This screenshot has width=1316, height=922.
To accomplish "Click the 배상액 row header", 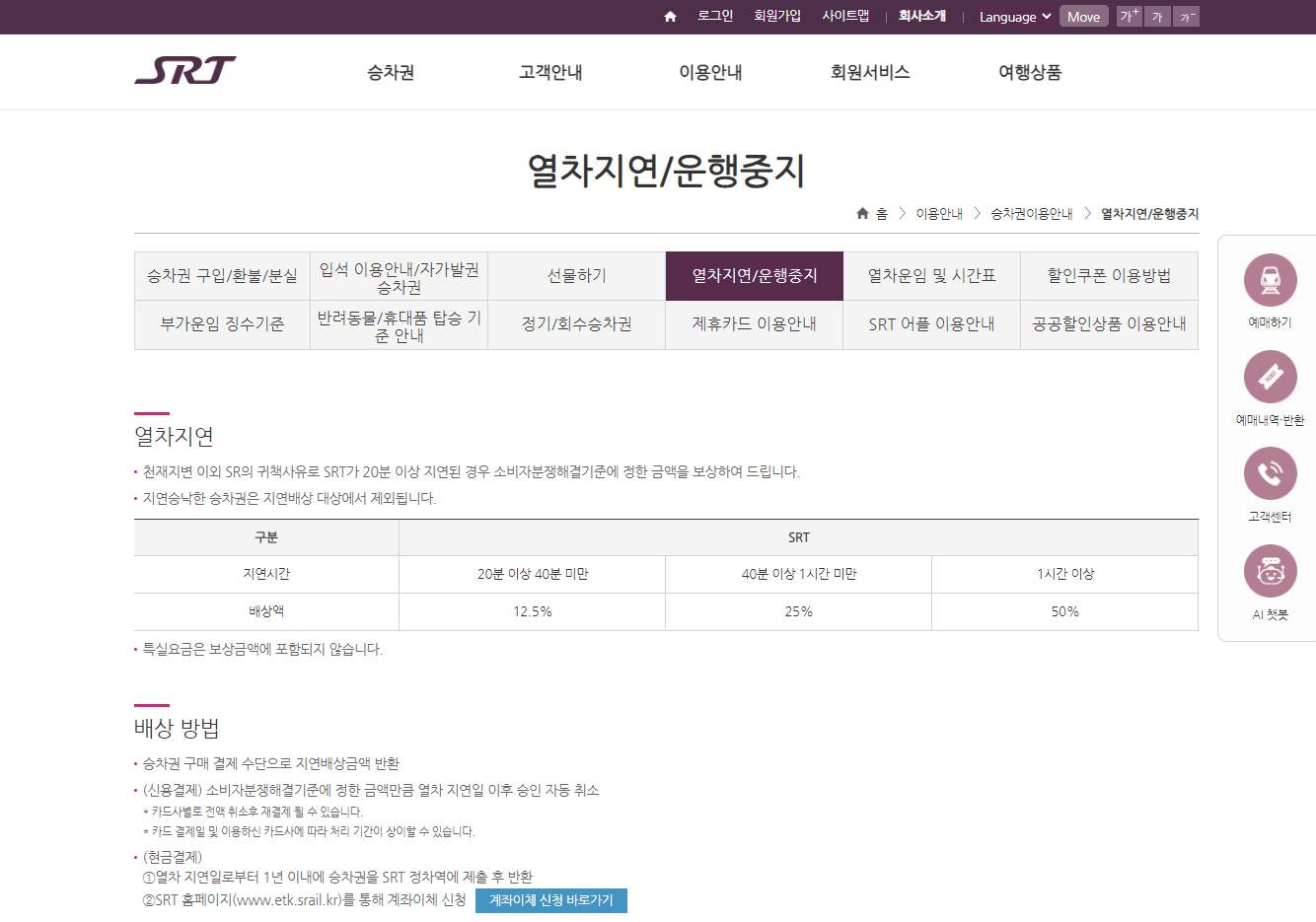I will [266, 611].
